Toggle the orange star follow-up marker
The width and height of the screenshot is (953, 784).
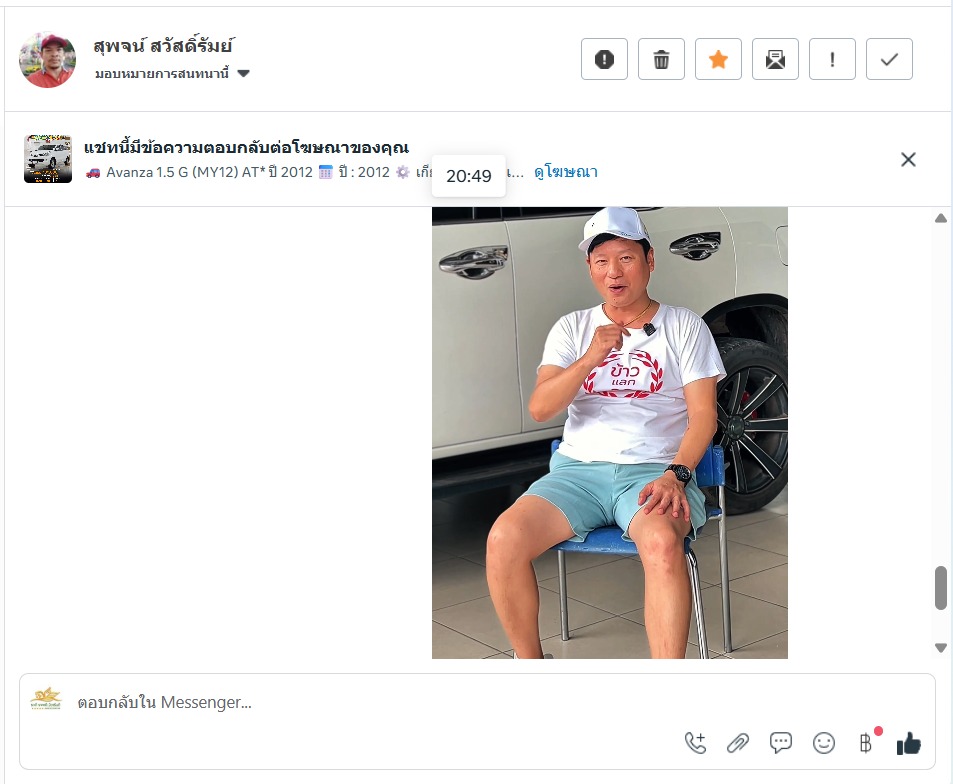click(718, 59)
